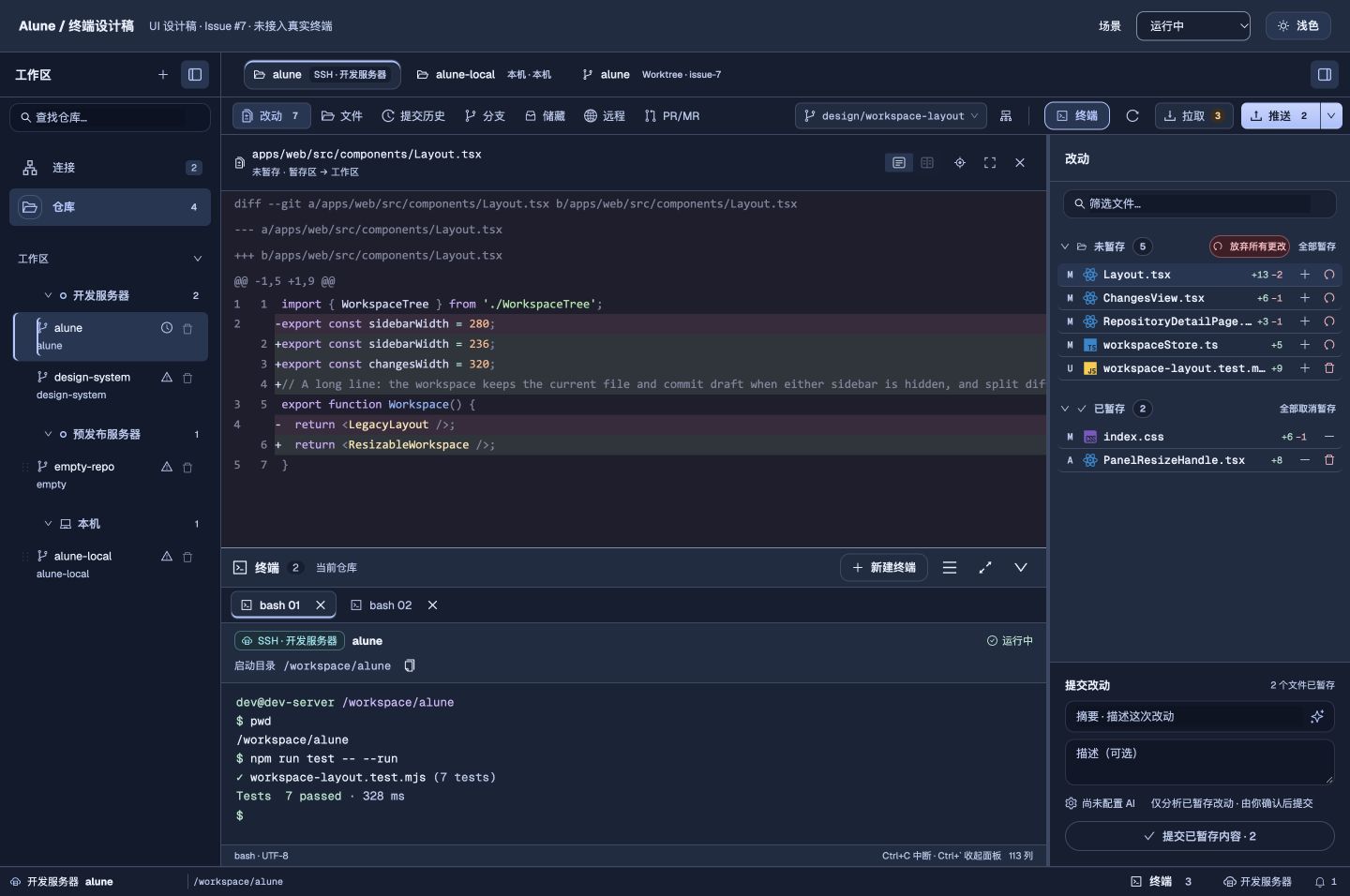
Task: Close the bash 02 terminal tab
Action: (433, 605)
